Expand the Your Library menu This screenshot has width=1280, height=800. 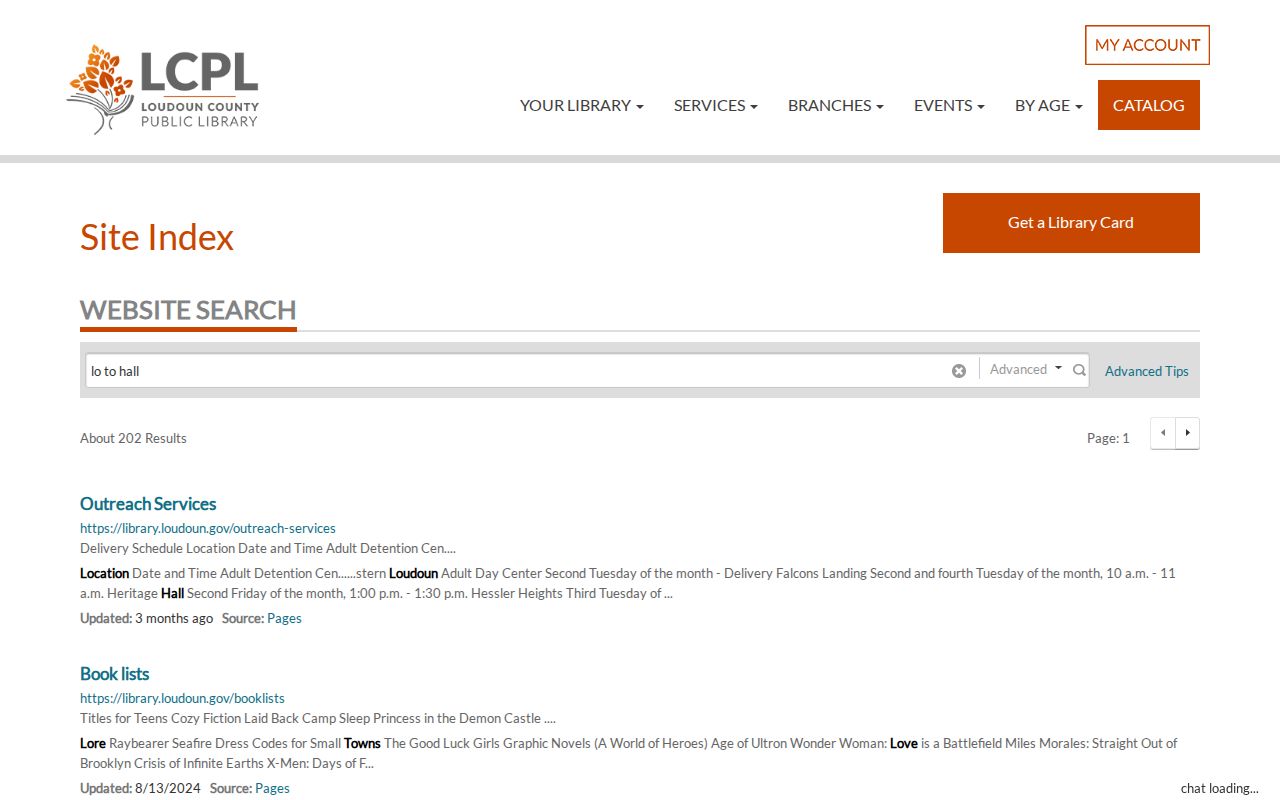click(582, 105)
